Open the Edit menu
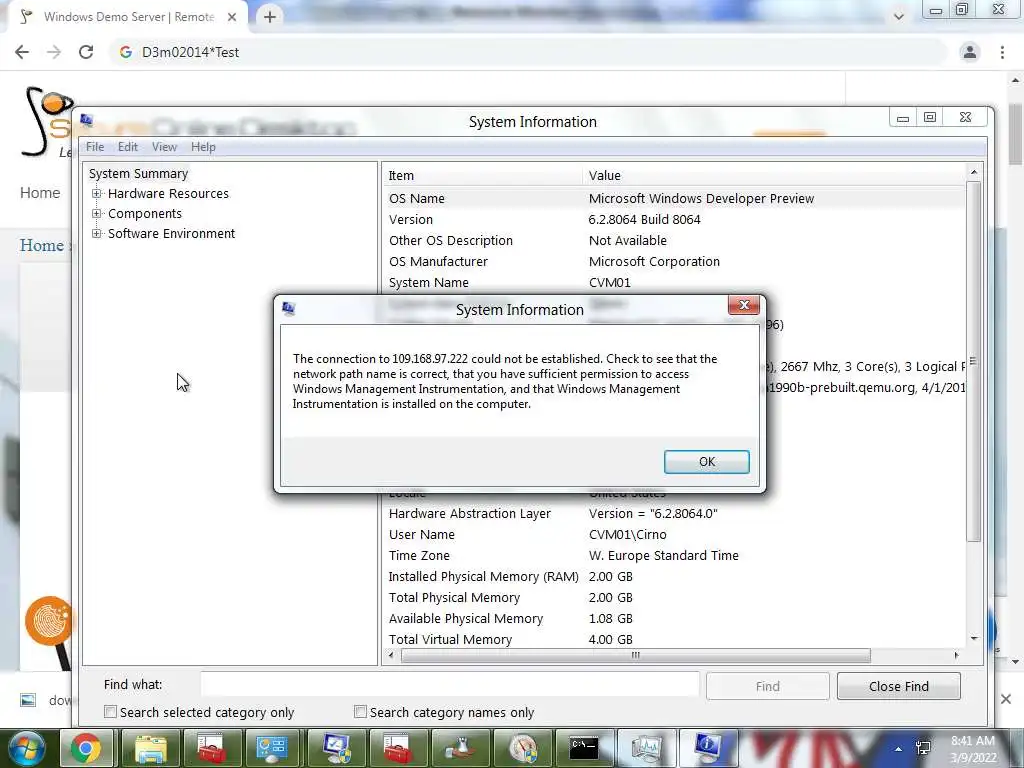 point(128,147)
